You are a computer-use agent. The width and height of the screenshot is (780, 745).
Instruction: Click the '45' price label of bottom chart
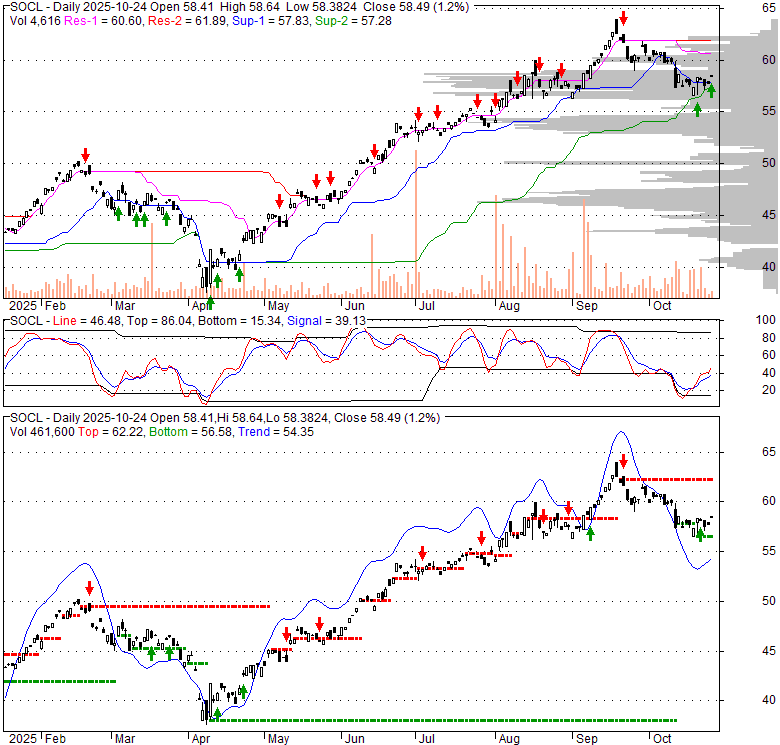(x=769, y=651)
